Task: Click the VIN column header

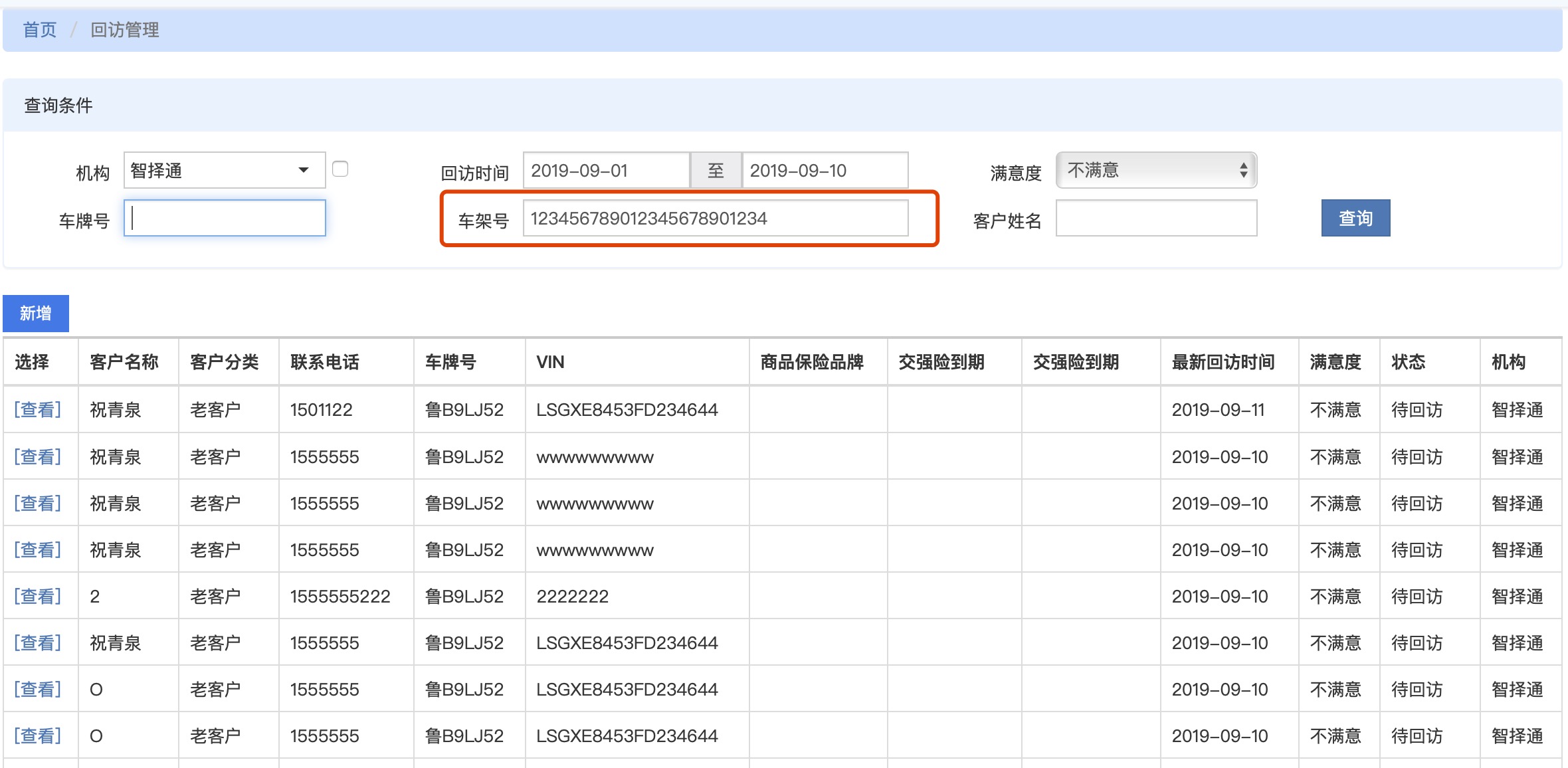Action: pyautogui.click(x=550, y=362)
